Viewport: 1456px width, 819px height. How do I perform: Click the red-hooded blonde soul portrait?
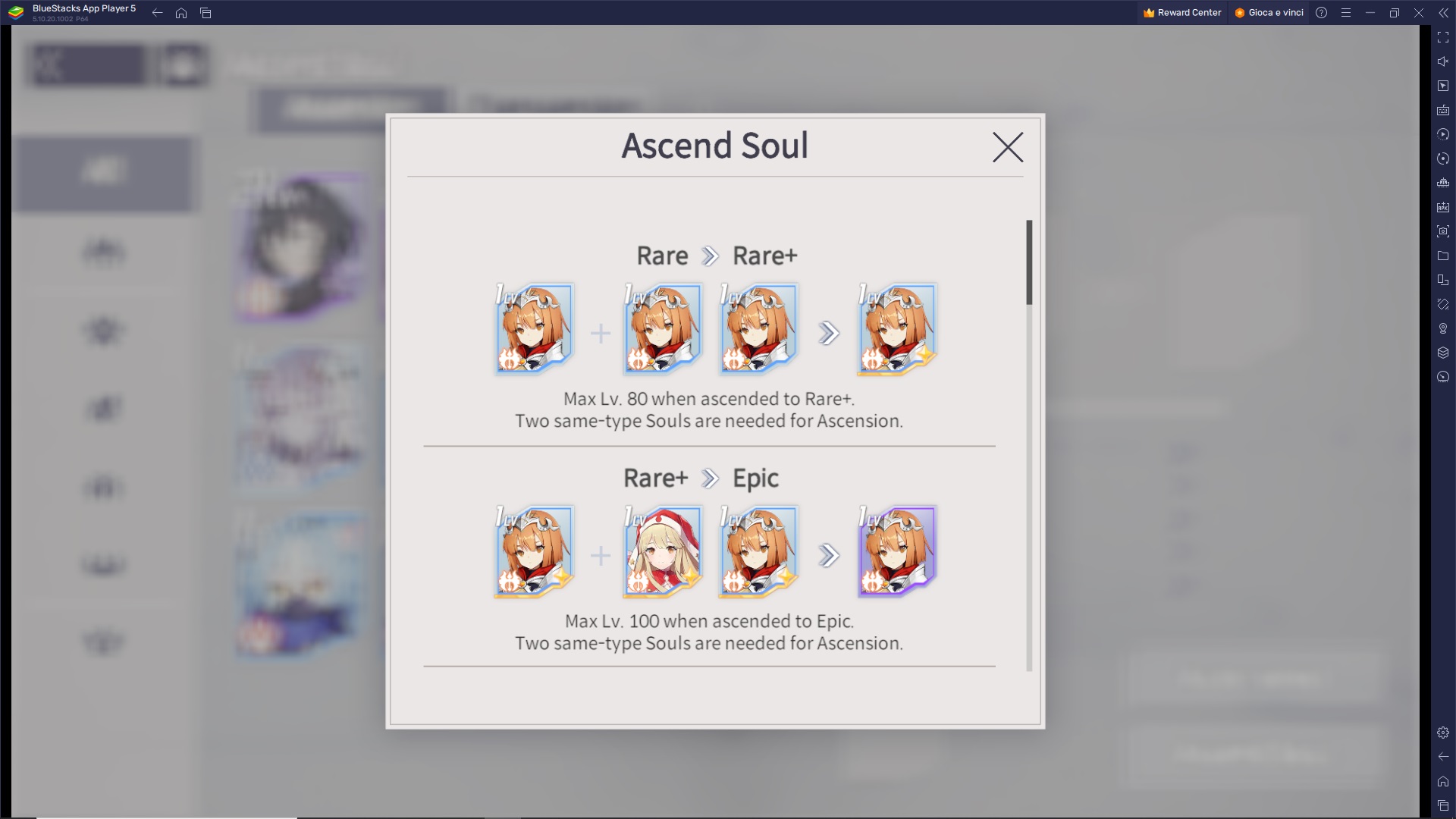tap(663, 551)
